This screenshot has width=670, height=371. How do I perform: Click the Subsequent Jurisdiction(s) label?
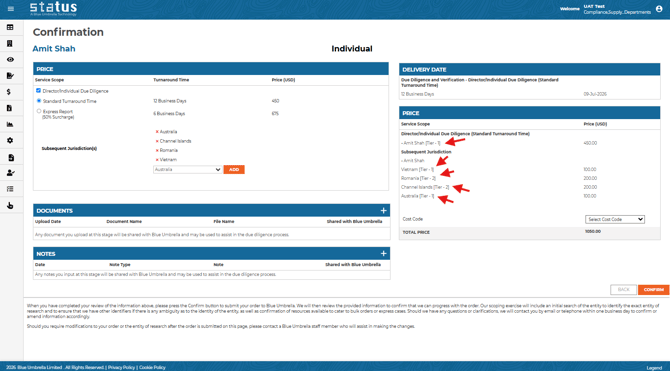coord(69,149)
